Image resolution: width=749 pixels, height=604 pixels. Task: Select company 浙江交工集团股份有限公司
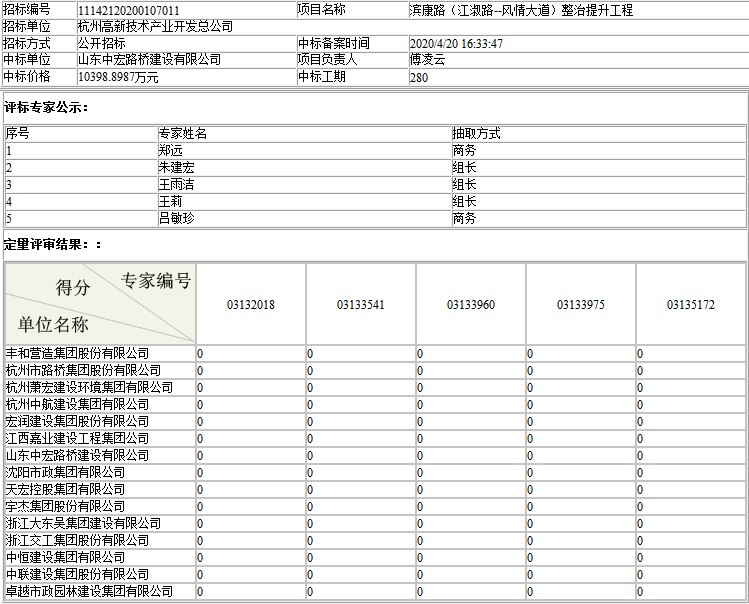tap(77, 540)
